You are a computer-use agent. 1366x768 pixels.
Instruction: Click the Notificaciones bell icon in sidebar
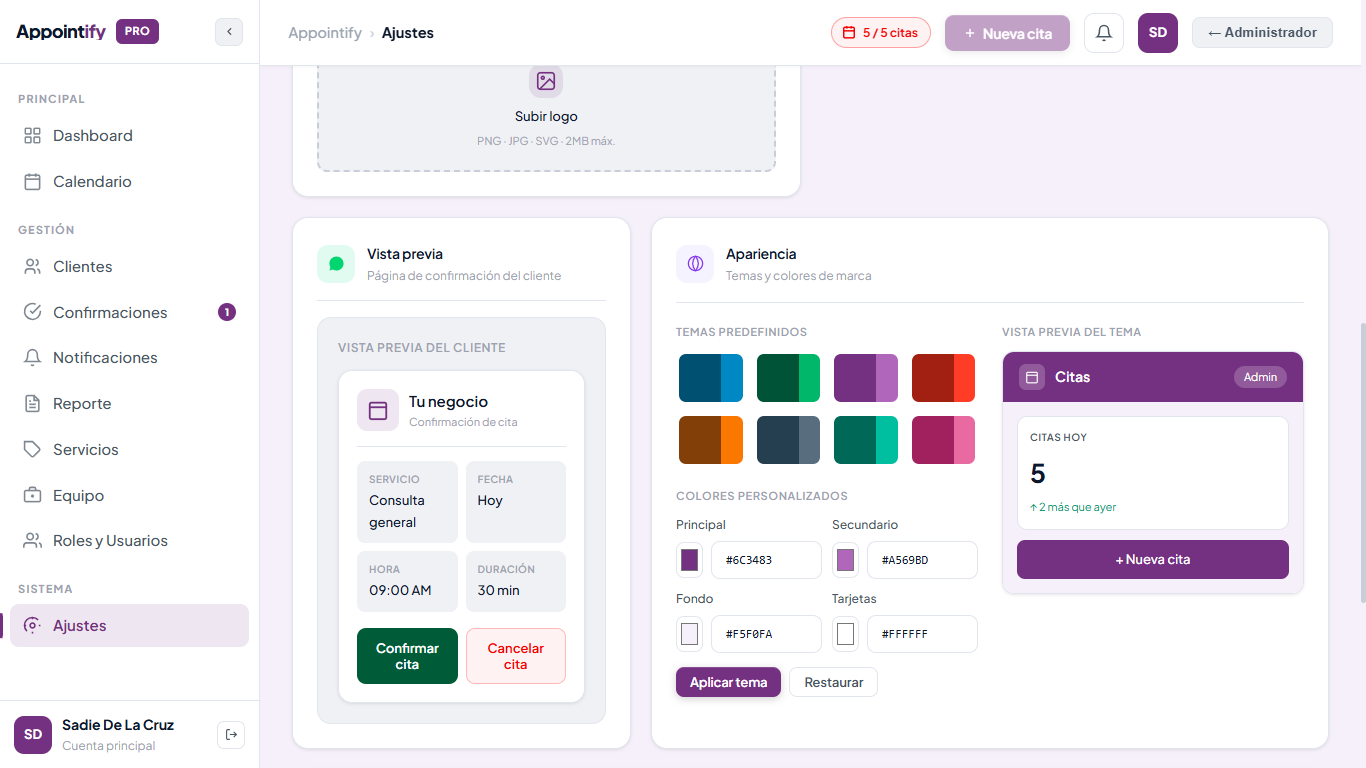coord(33,358)
